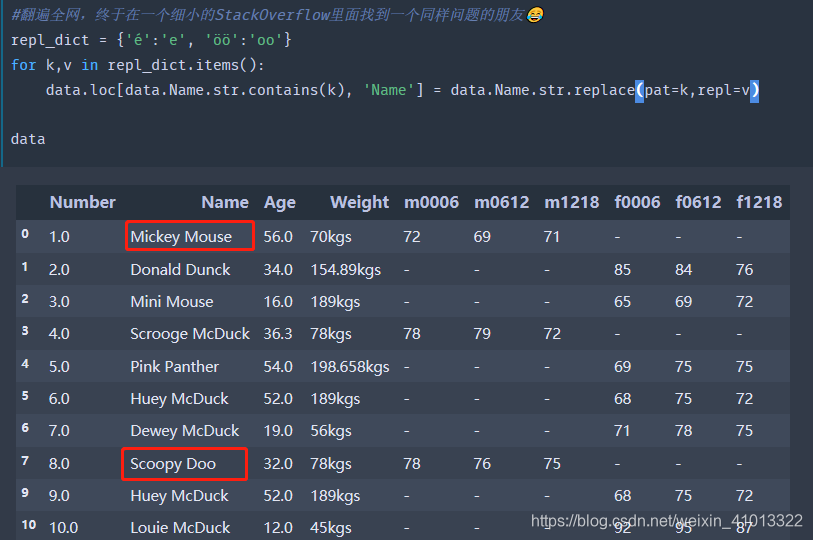Viewport: 813px width, 540px height.
Task: Click the 'f0612' column header
Action: [698, 202]
